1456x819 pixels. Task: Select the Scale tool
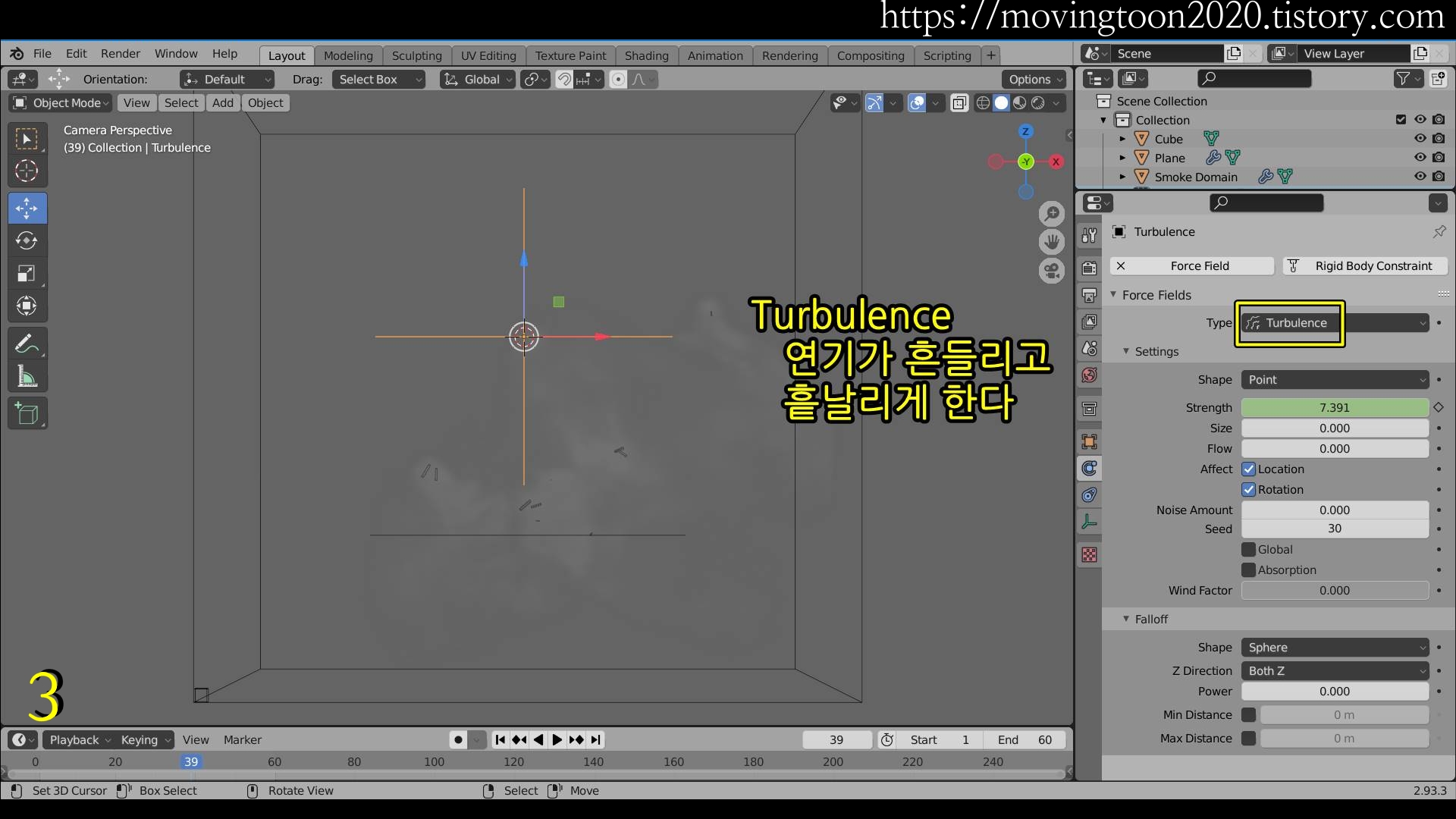[x=27, y=273]
